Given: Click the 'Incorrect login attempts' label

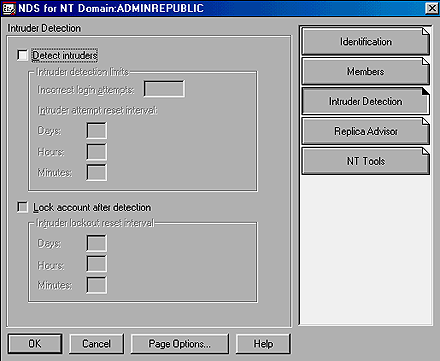Looking at the screenshot, I should [86, 90].
